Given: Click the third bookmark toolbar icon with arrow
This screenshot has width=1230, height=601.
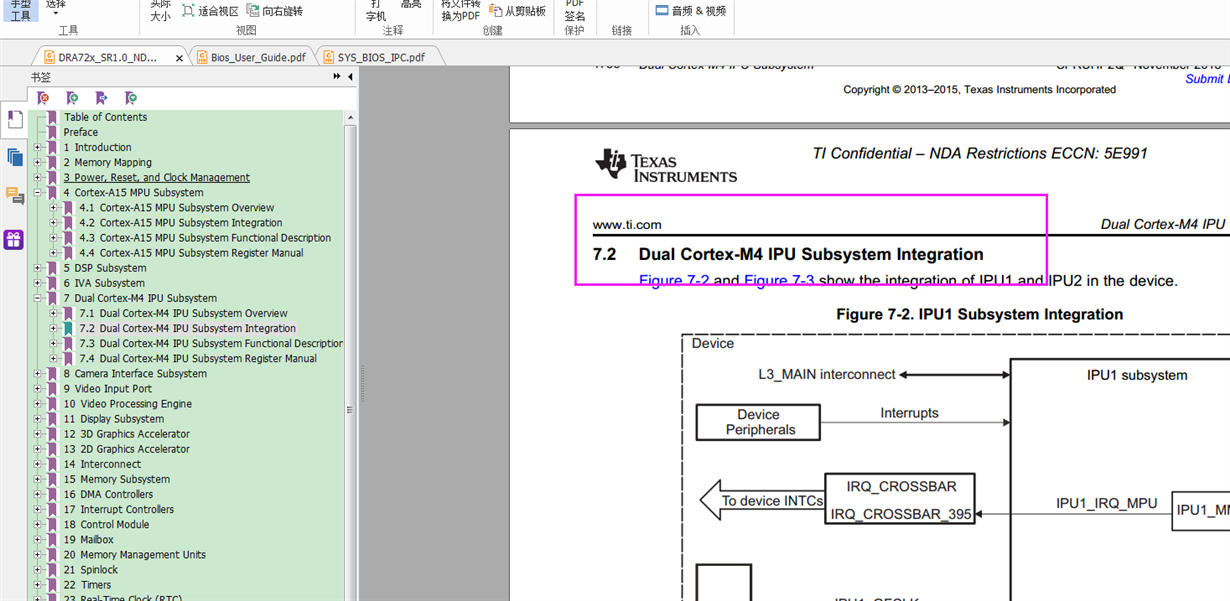Looking at the screenshot, I should click(x=101, y=98).
